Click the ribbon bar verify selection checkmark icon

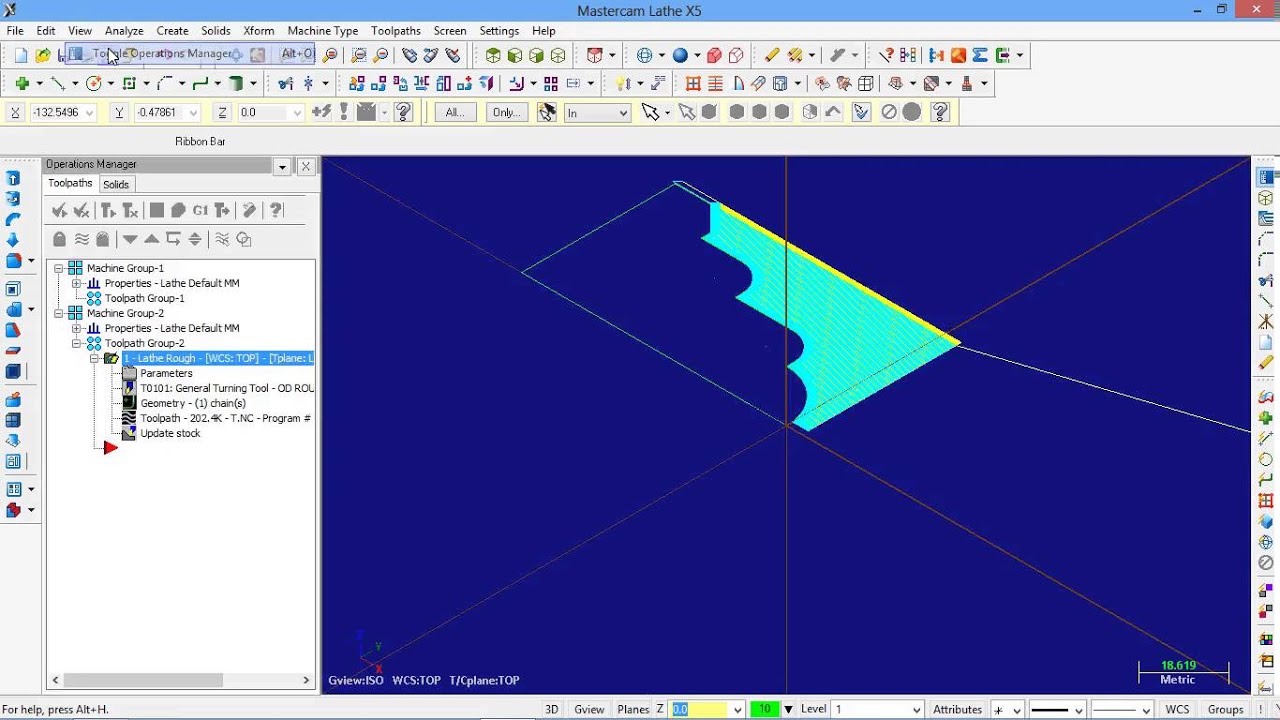pos(861,112)
